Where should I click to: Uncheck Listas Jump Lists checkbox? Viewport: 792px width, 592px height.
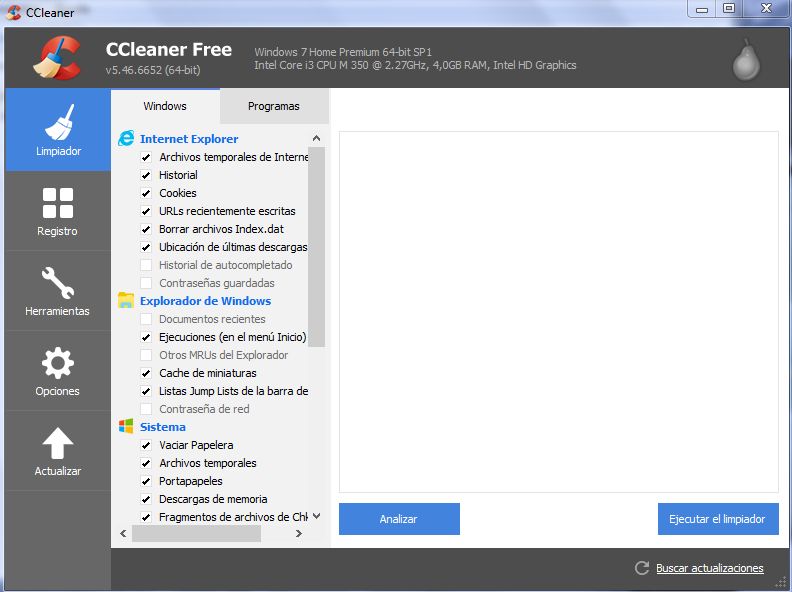click(x=146, y=391)
